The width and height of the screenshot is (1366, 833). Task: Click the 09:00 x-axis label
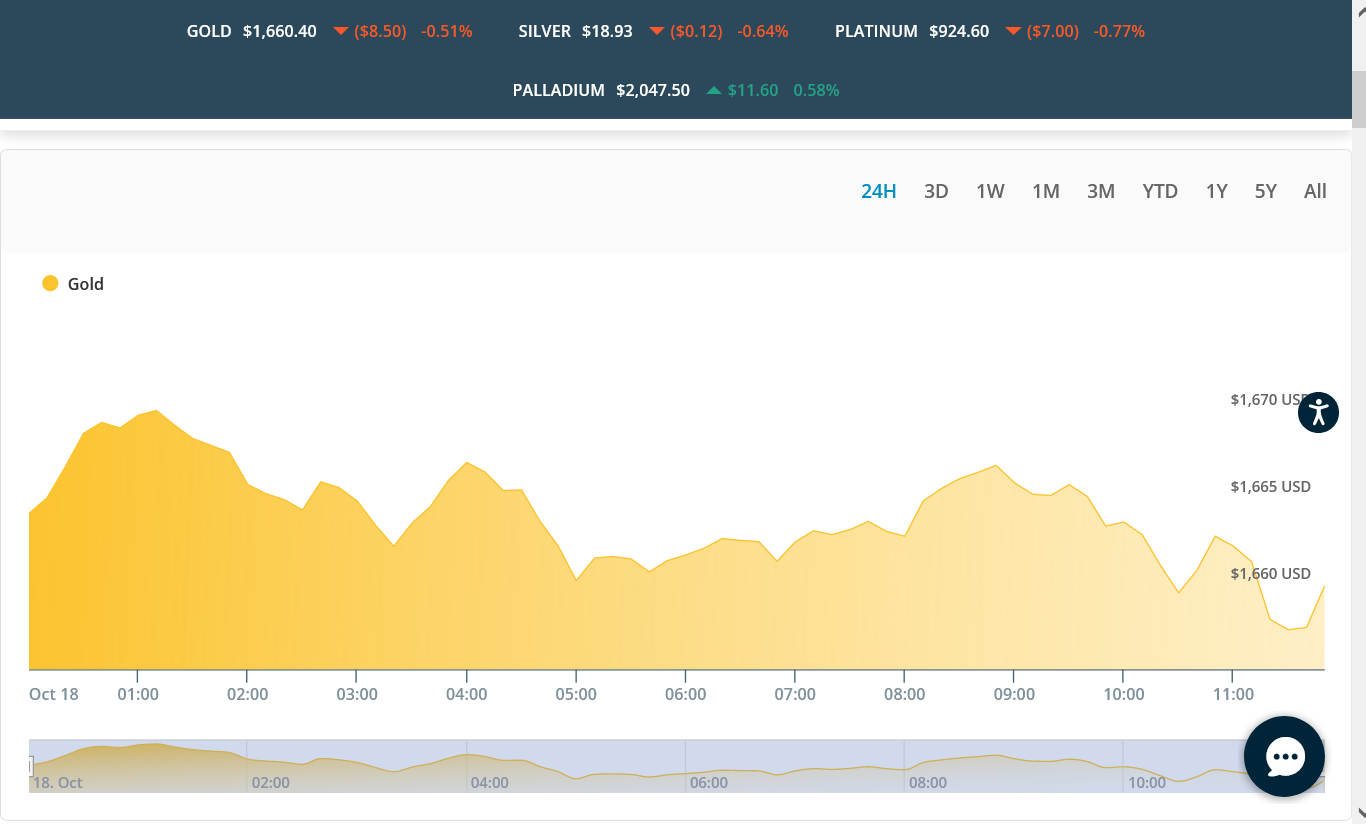[1014, 694]
